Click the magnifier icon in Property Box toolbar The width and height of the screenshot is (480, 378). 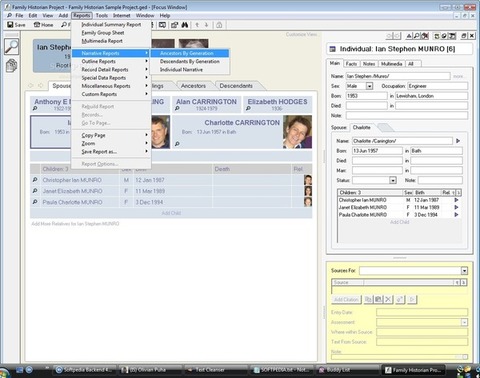click(x=417, y=36)
